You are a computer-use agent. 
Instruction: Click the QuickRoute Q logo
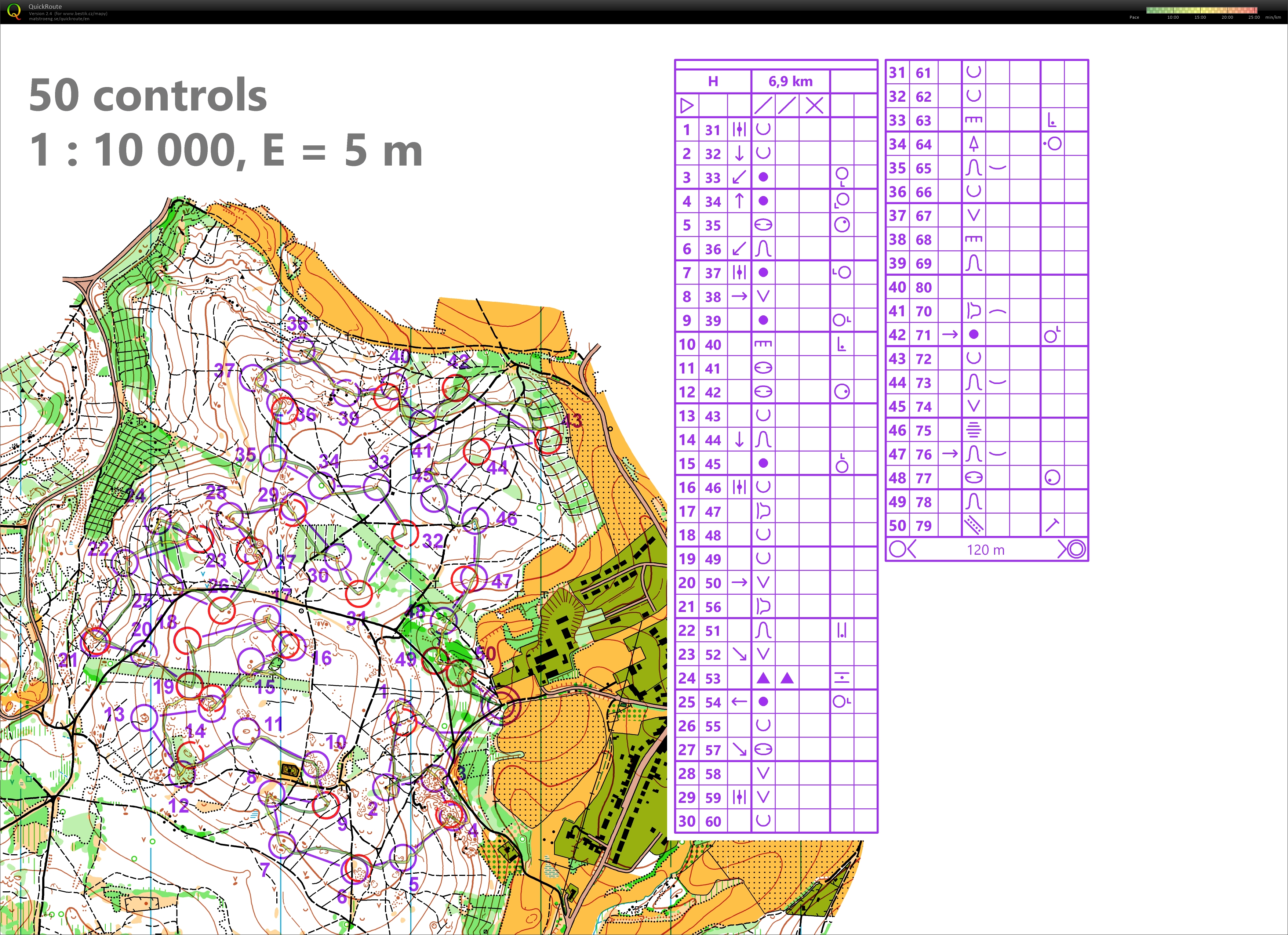14,11
